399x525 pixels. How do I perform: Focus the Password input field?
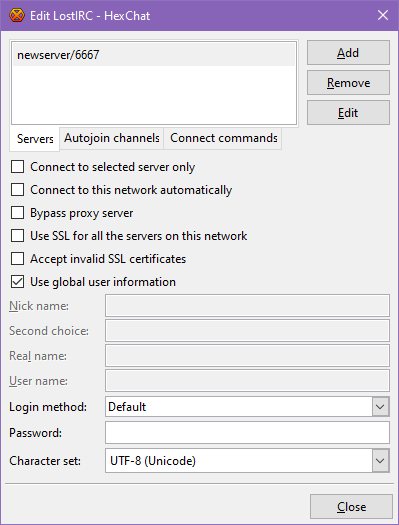(247, 433)
